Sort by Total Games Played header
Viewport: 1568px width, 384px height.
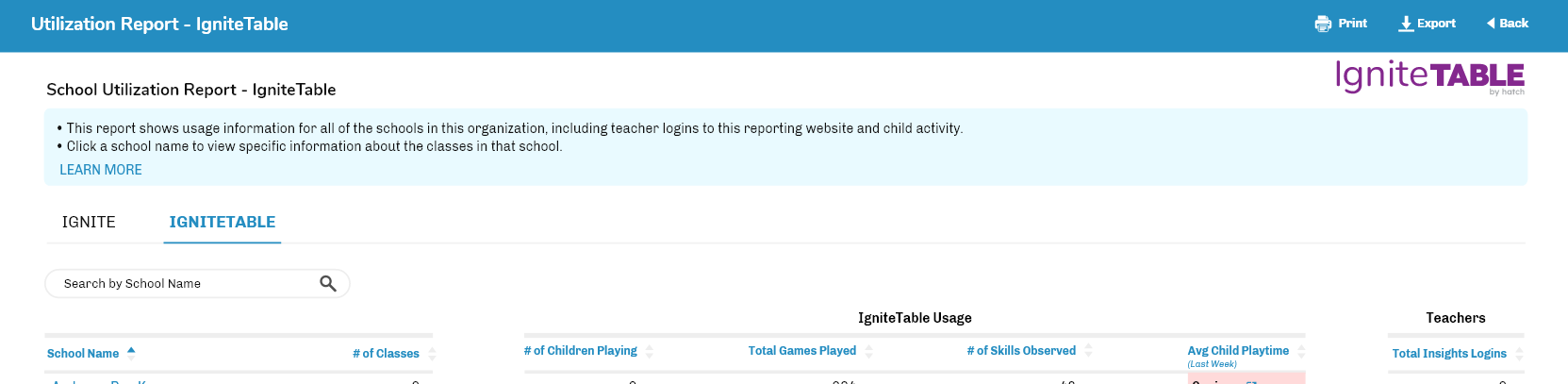click(x=802, y=351)
